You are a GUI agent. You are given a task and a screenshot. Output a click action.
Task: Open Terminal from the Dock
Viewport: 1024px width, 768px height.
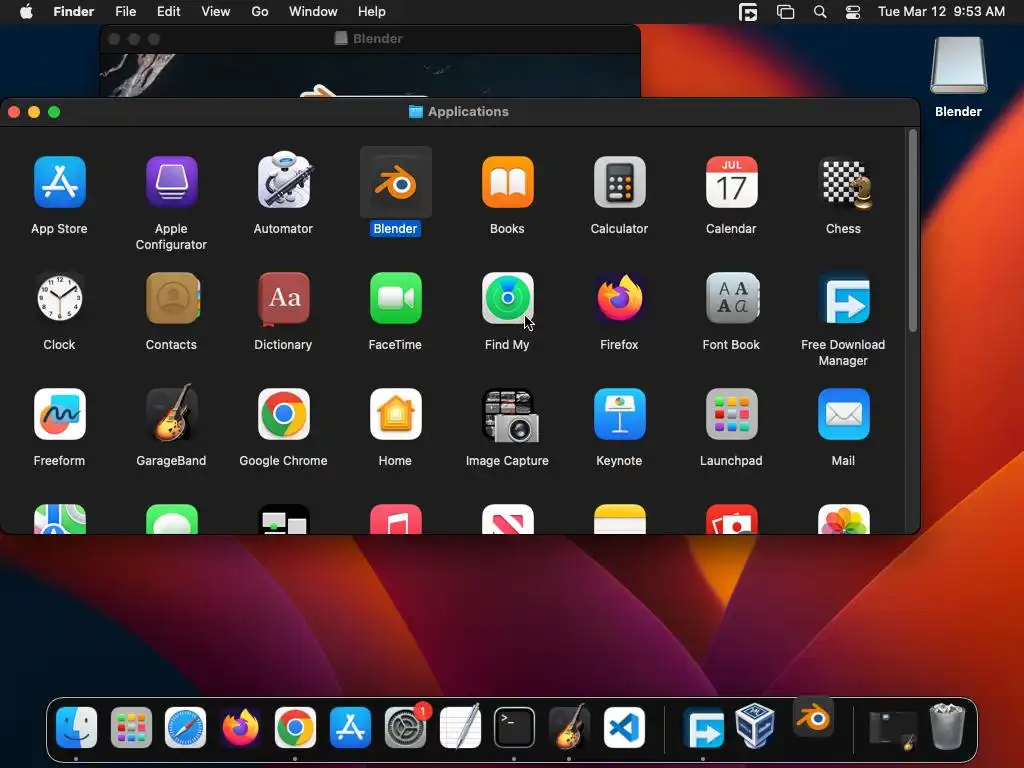(515, 727)
